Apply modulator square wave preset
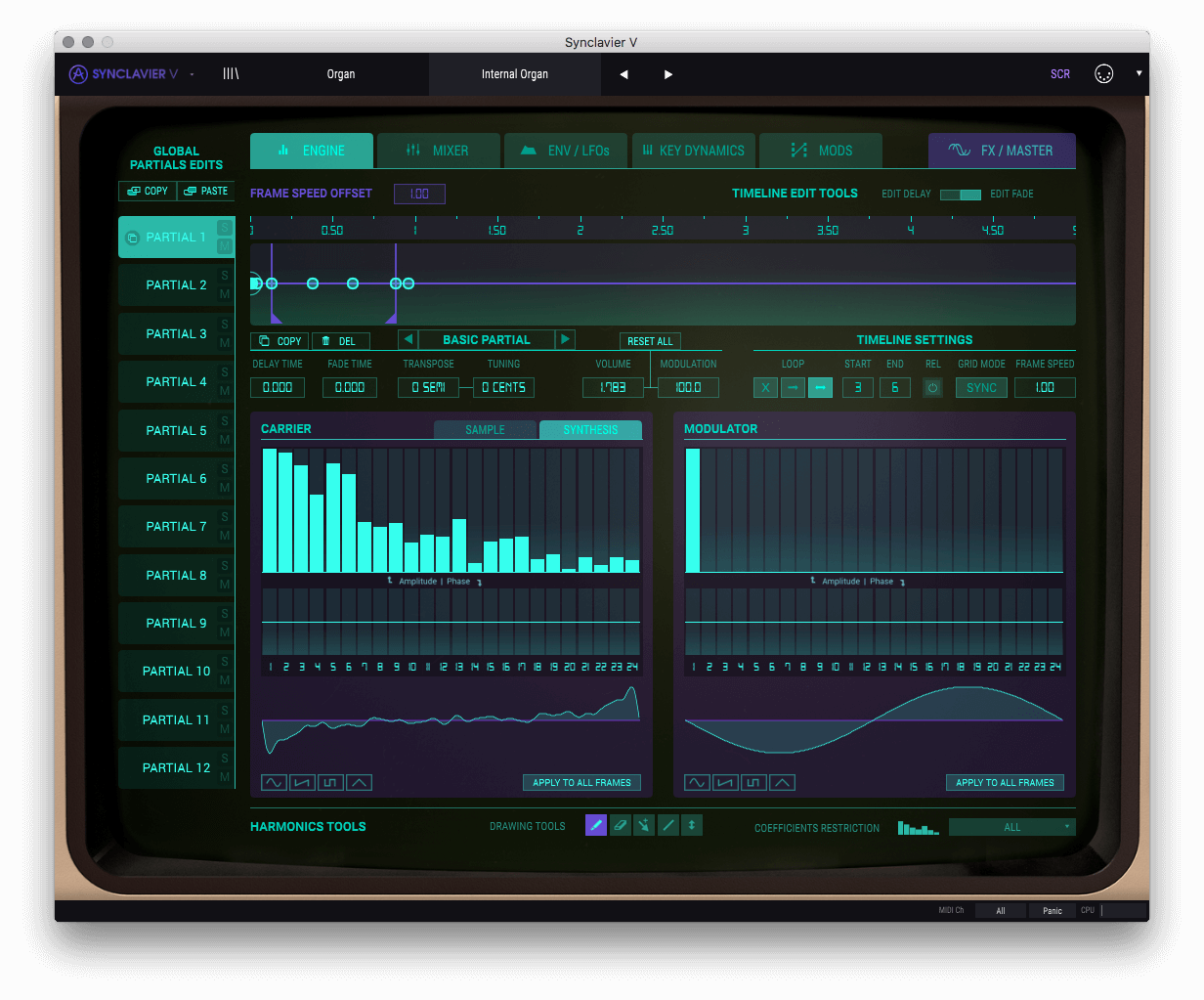 pos(753,782)
